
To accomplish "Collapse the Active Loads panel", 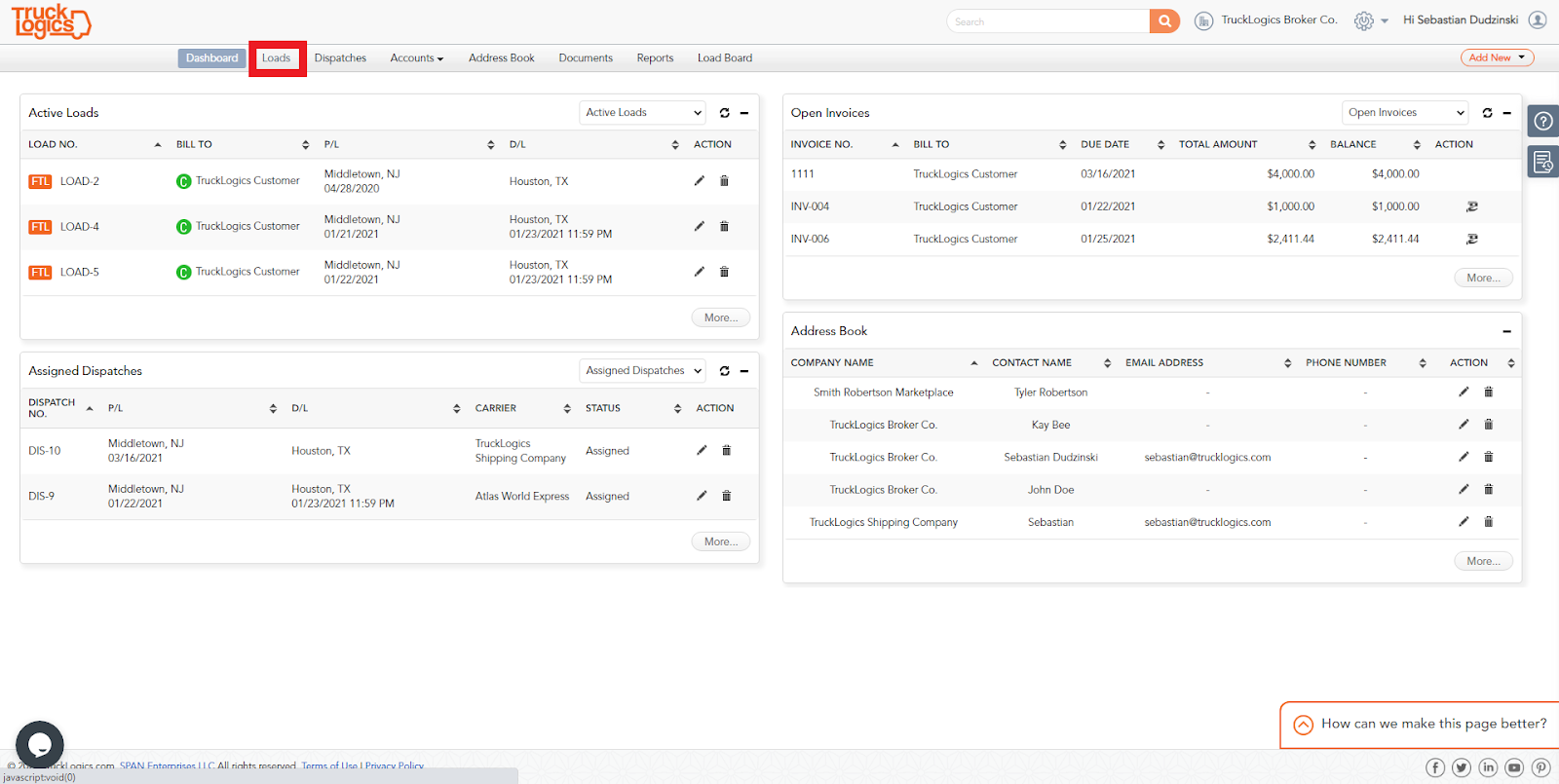I will [x=744, y=113].
